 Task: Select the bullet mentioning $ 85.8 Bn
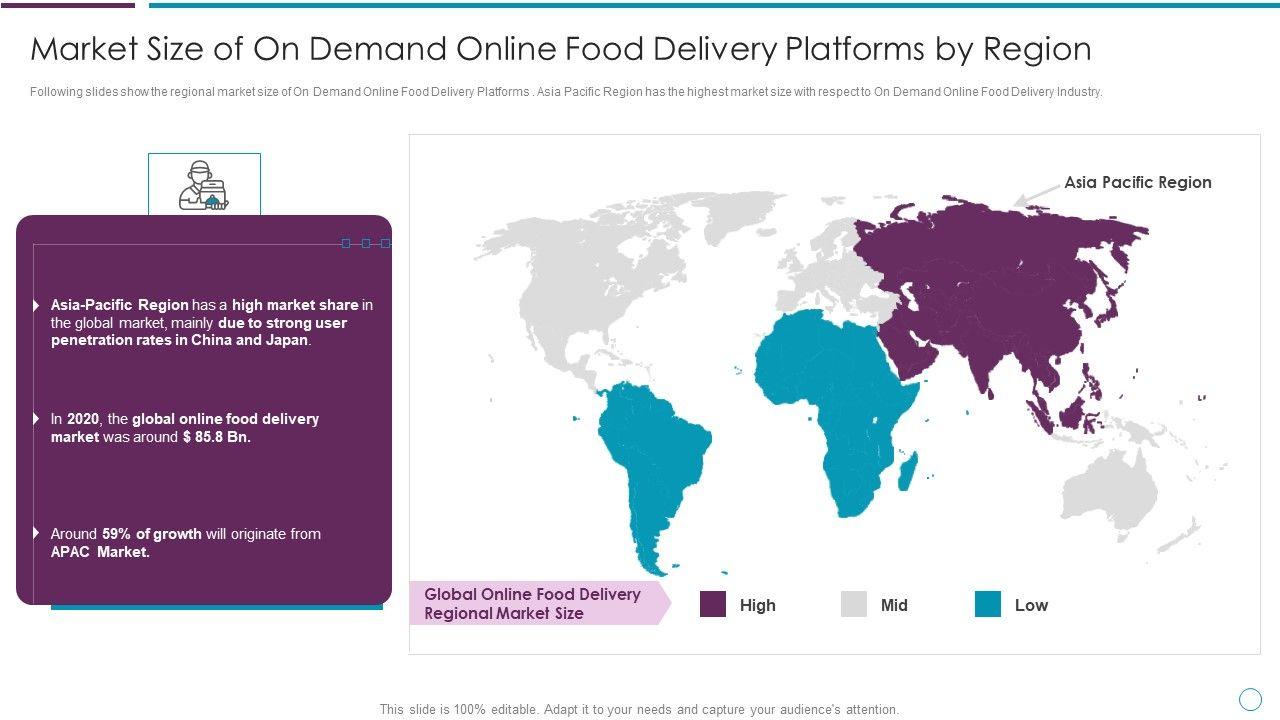(x=185, y=428)
